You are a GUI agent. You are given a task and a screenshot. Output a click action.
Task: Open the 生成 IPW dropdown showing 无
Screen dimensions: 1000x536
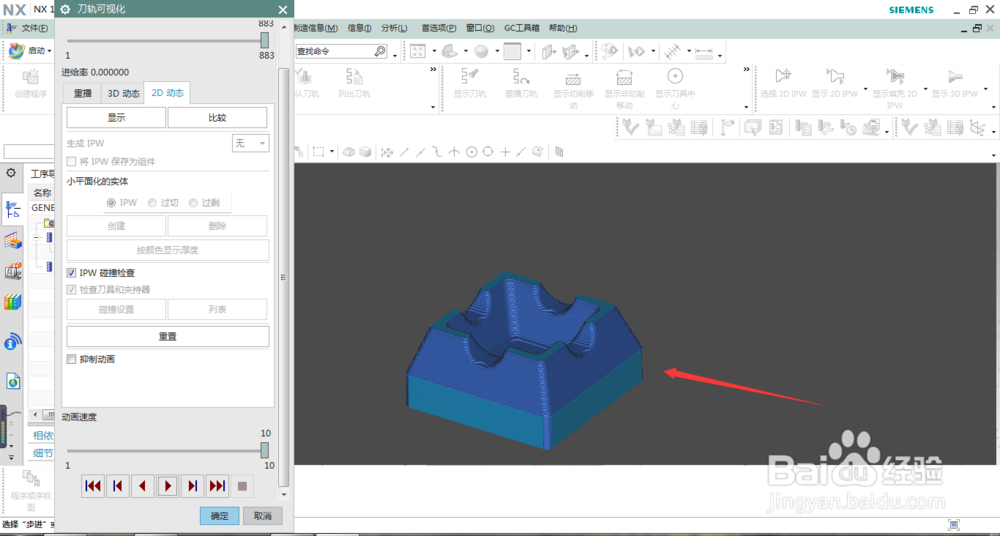pos(250,144)
